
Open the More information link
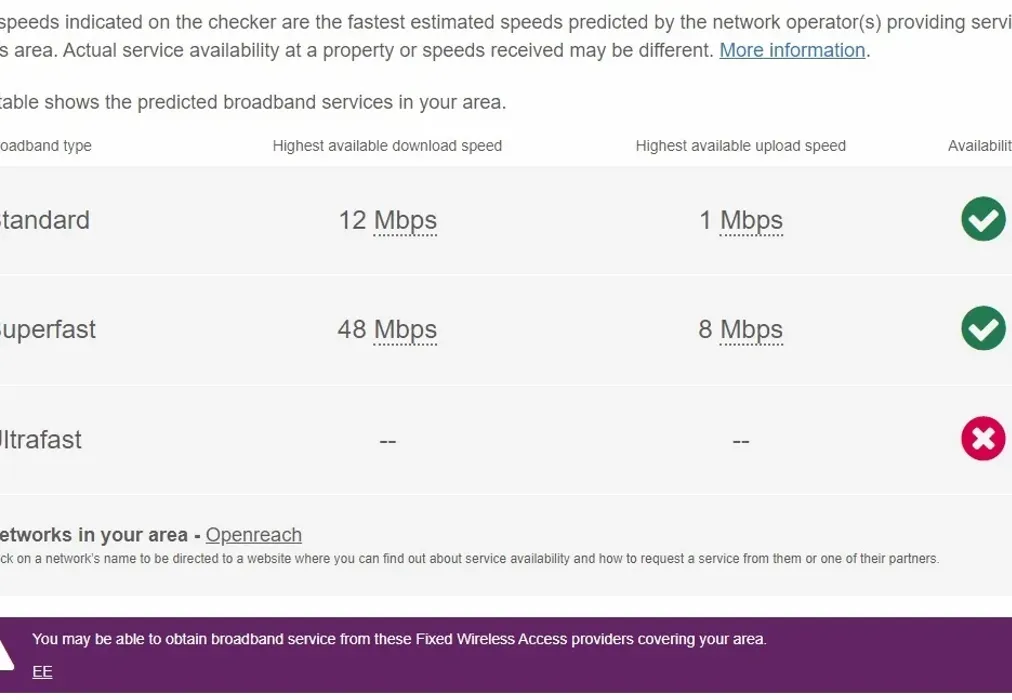(x=792, y=50)
